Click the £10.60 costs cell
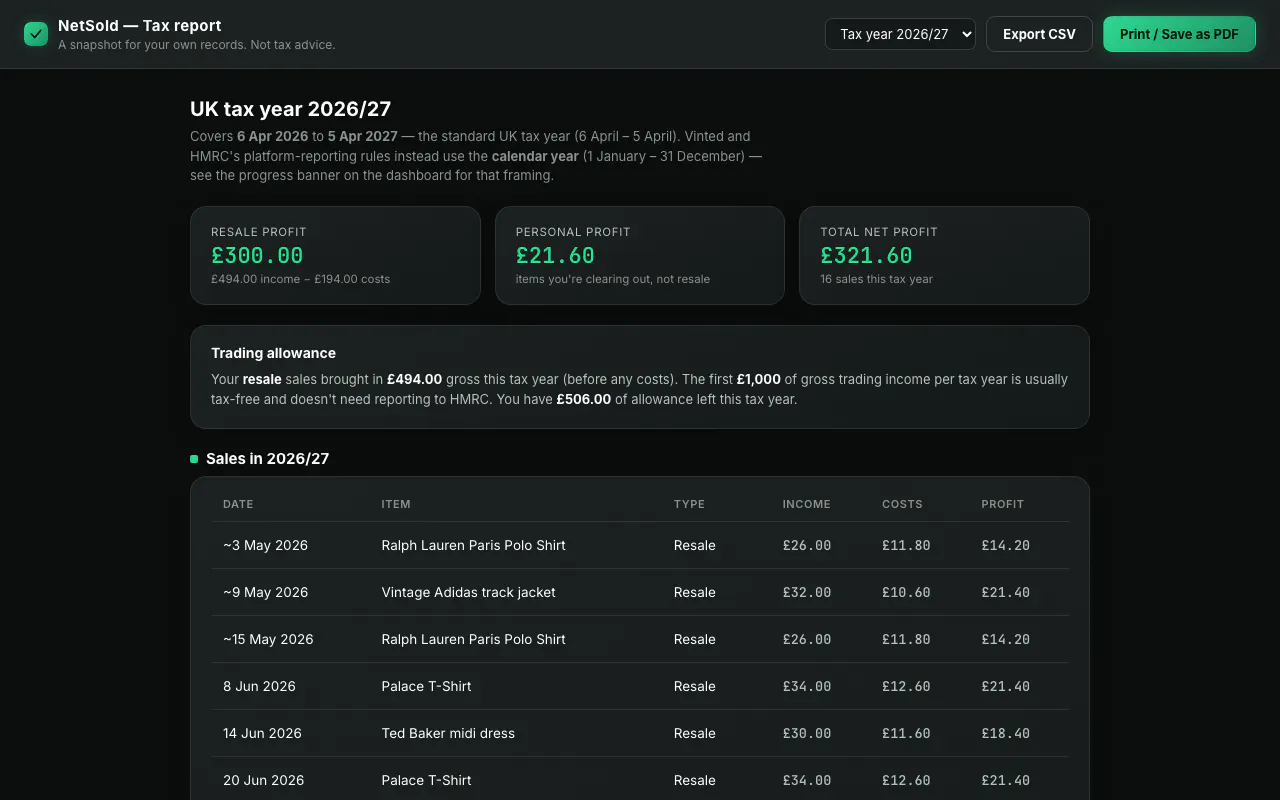Viewport: 1280px width, 800px height. (x=906, y=592)
